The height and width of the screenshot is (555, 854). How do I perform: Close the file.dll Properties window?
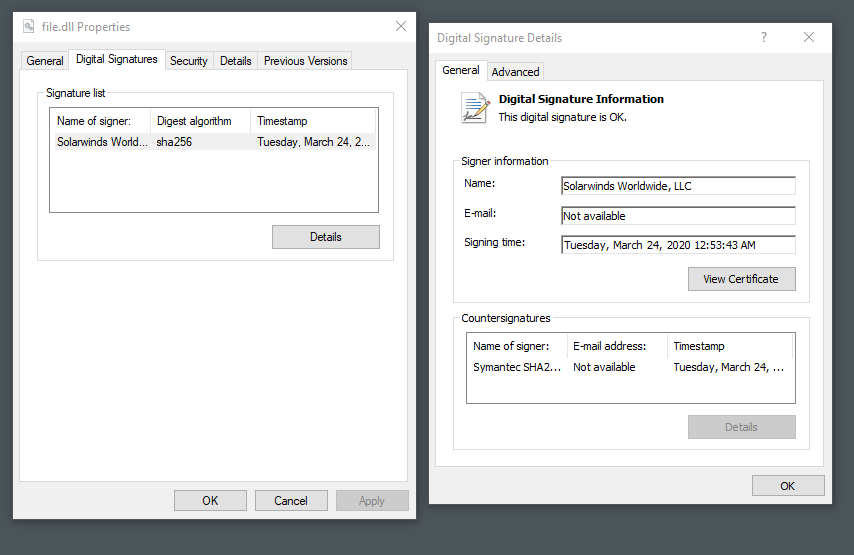[x=401, y=27]
